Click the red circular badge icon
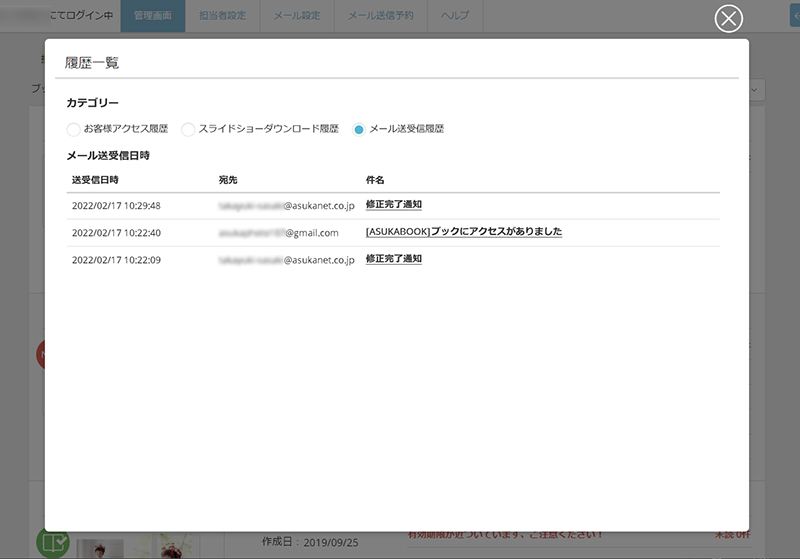This screenshot has width=800, height=559. 40,353
